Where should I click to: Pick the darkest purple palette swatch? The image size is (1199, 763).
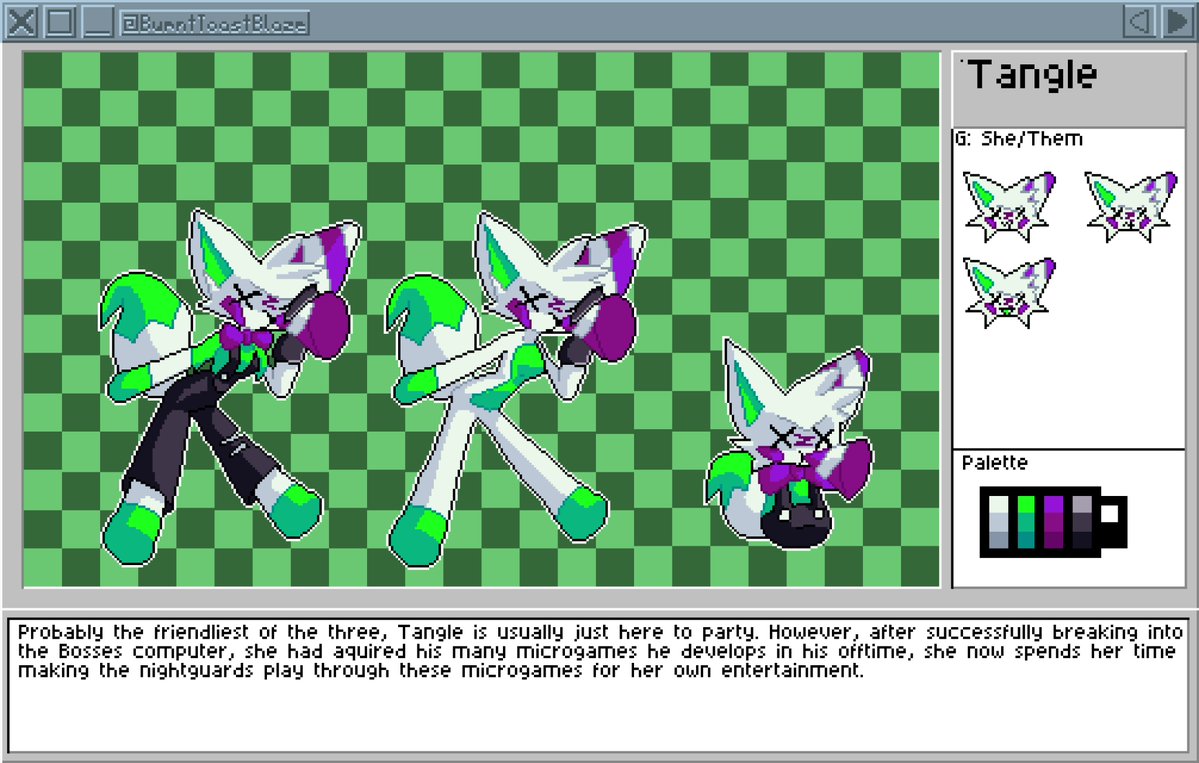coord(1054,540)
